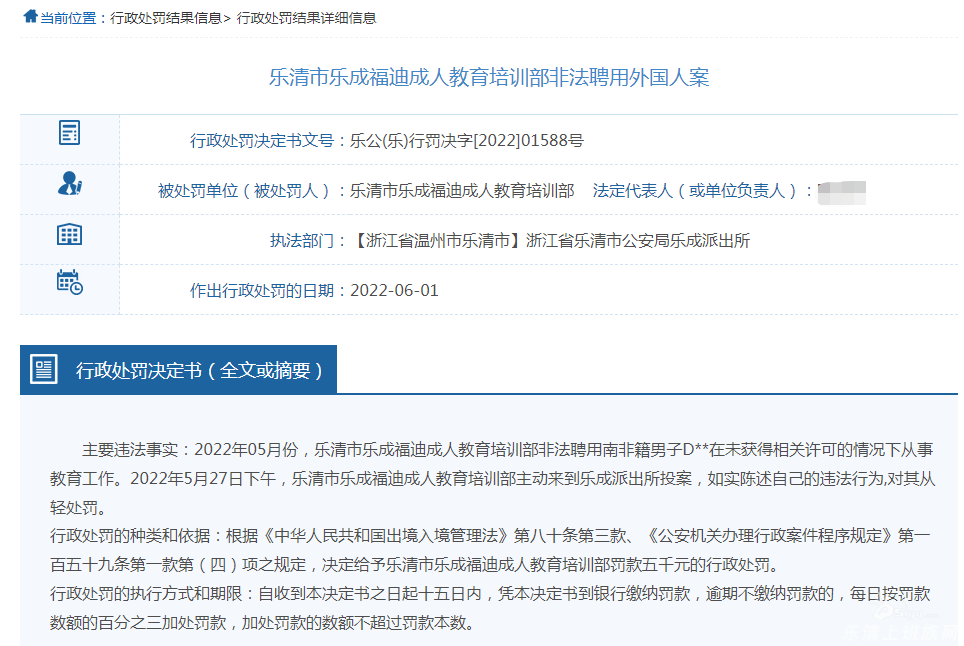Viewport: 964px width, 646px height.
Task: Select decision number 乐公(乐)行罚决字[2022]01588号
Action: point(466,140)
